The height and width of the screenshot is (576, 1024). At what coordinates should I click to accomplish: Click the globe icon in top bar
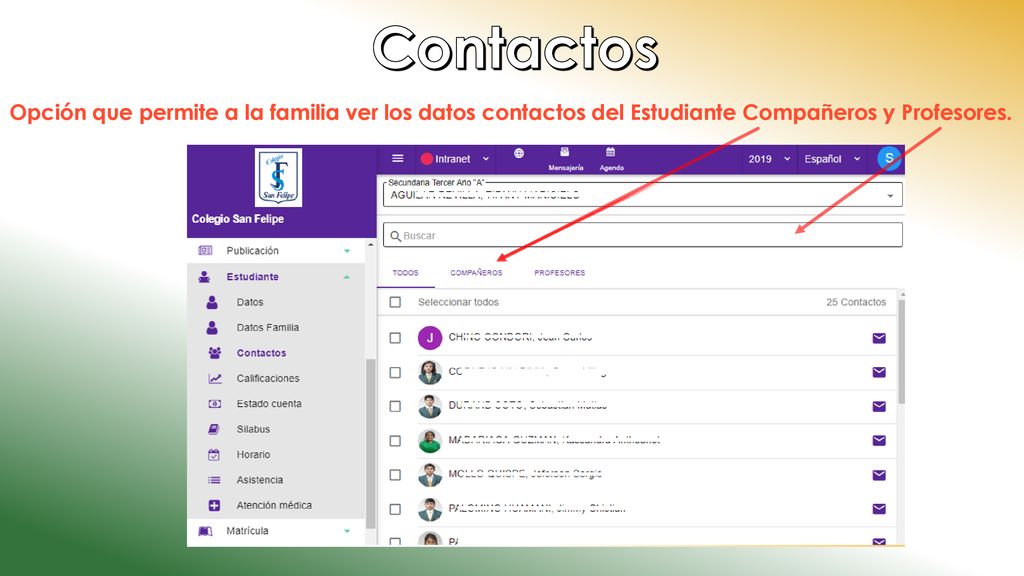pyautogui.click(x=519, y=153)
